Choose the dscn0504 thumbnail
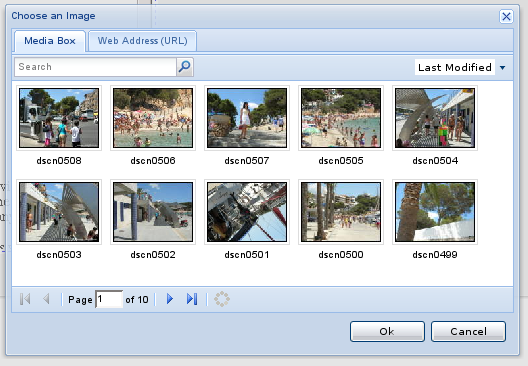The image size is (528, 366). click(x=435, y=118)
